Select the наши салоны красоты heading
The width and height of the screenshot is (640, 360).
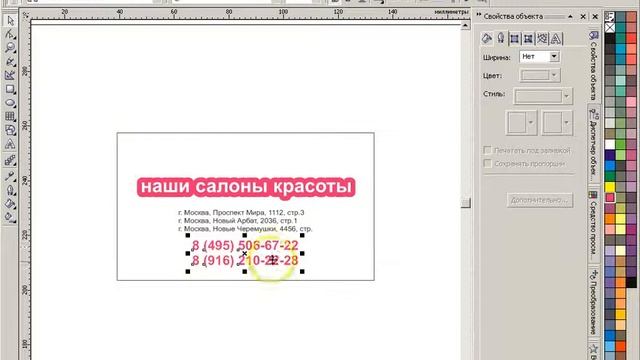[x=246, y=187]
